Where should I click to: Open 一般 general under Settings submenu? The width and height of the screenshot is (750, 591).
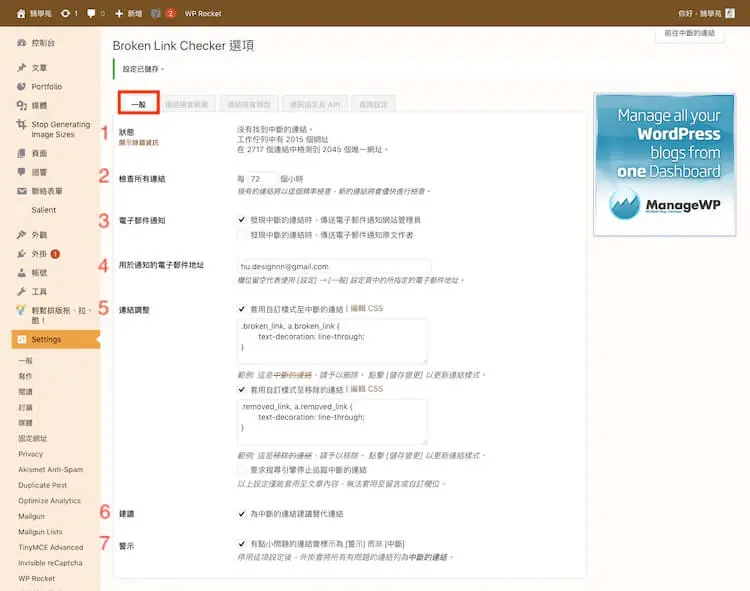click(25, 361)
